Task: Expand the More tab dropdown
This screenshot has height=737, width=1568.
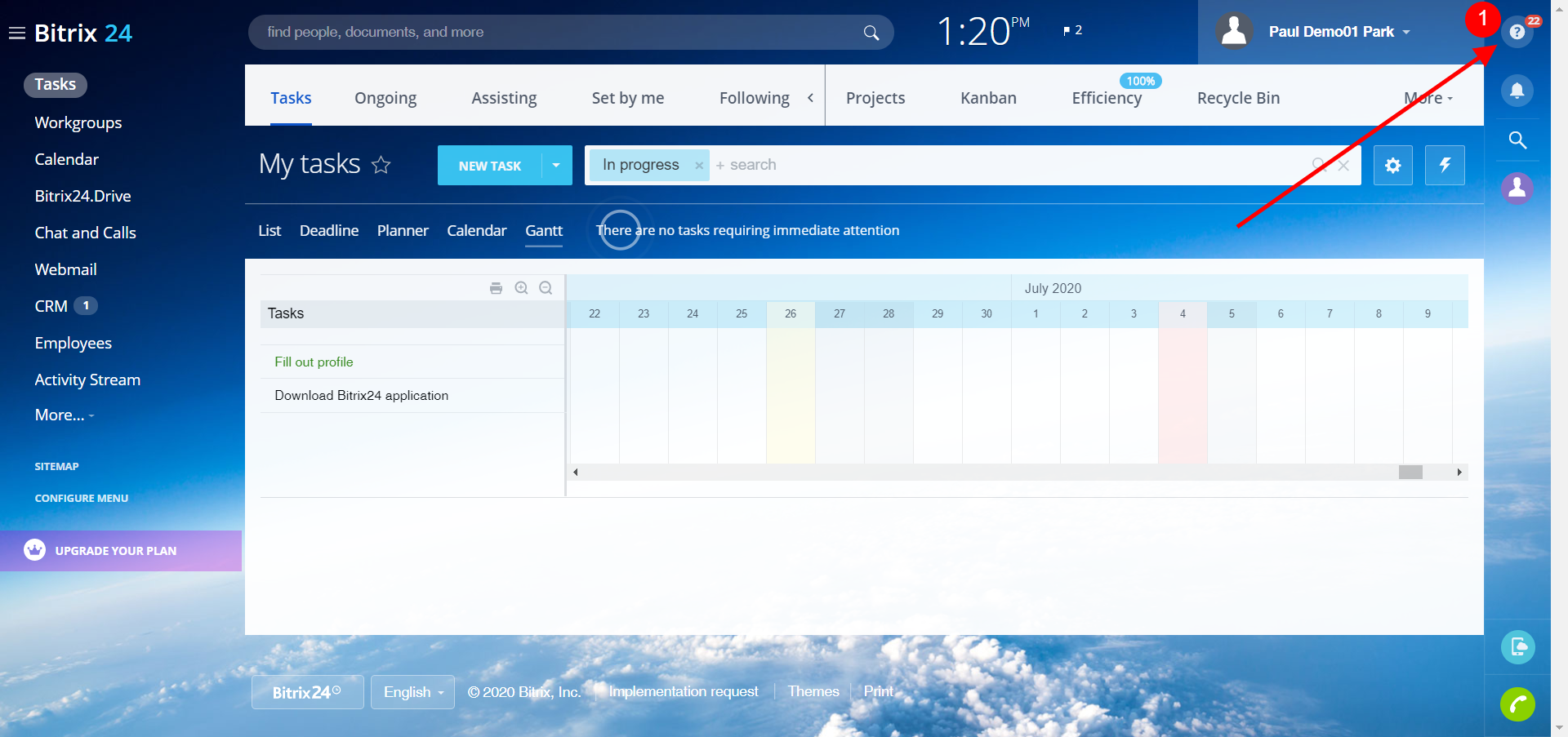Action: coord(1428,98)
